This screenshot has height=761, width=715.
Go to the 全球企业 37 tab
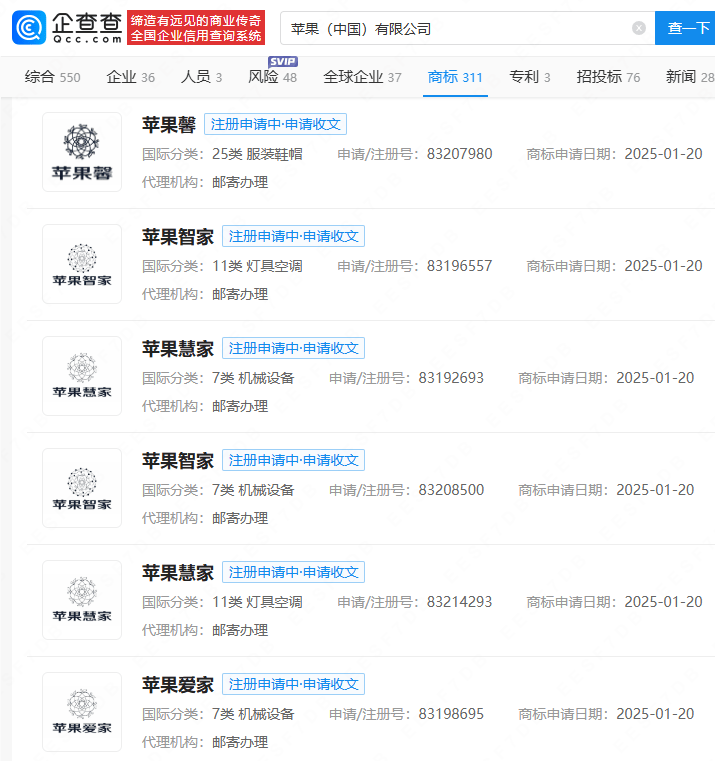[x=362, y=77]
